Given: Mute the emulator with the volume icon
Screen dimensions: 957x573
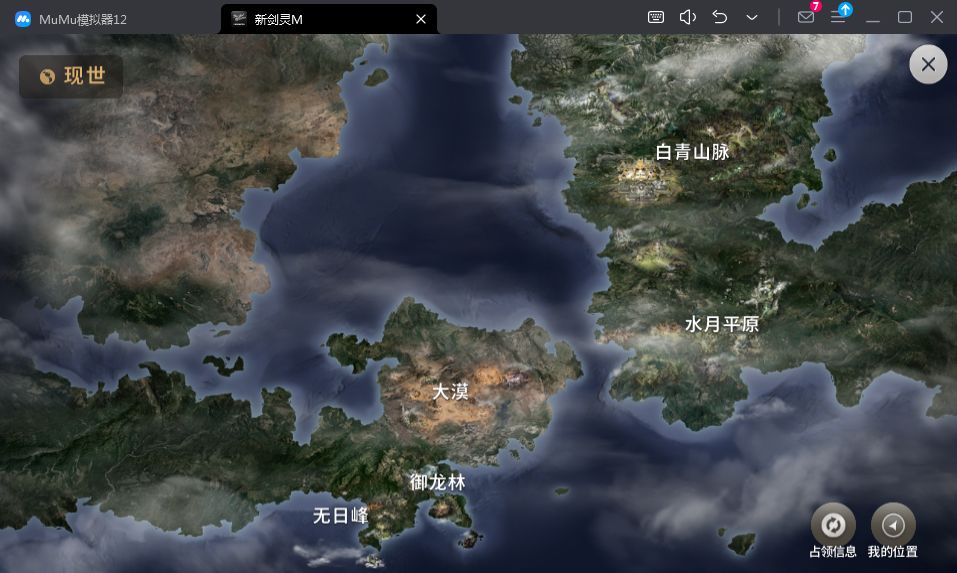Looking at the screenshot, I should [x=687, y=17].
